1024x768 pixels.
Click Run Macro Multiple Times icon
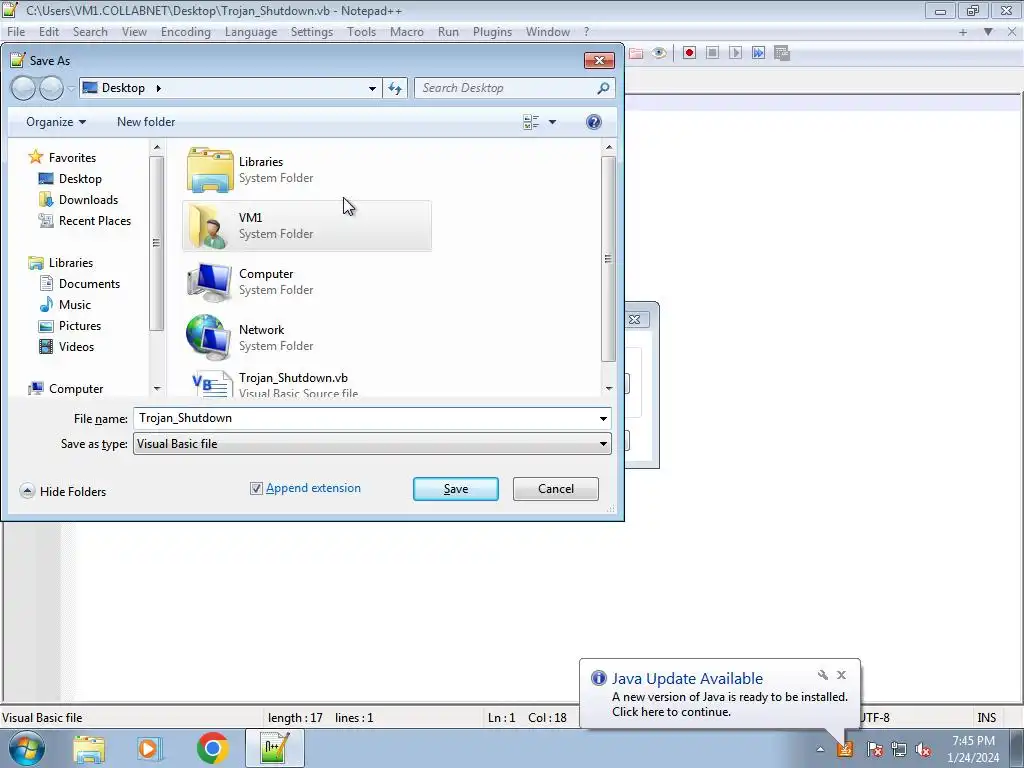pyautogui.click(x=758, y=53)
